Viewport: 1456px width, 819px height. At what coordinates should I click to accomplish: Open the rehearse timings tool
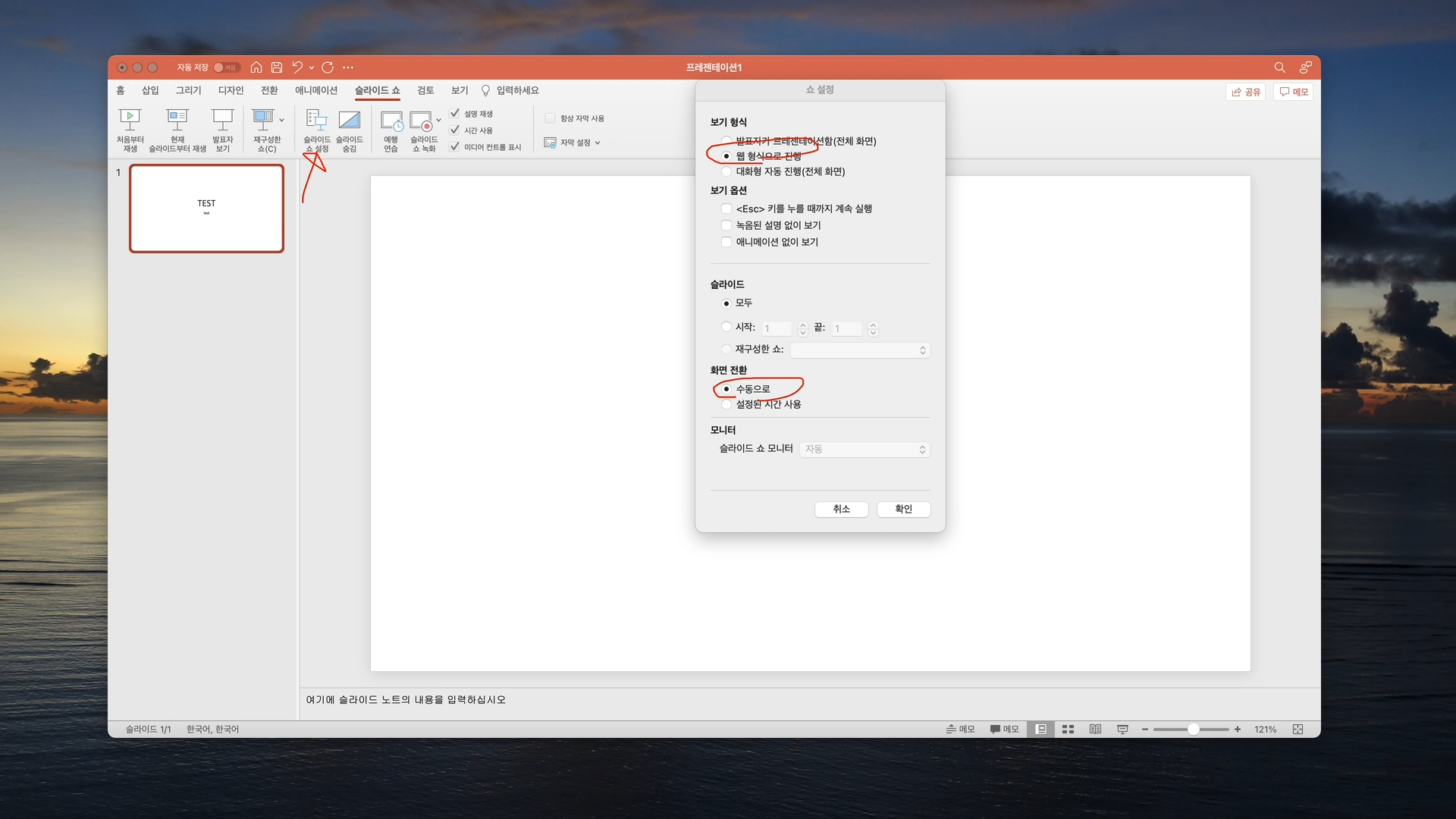click(x=391, y=121)
